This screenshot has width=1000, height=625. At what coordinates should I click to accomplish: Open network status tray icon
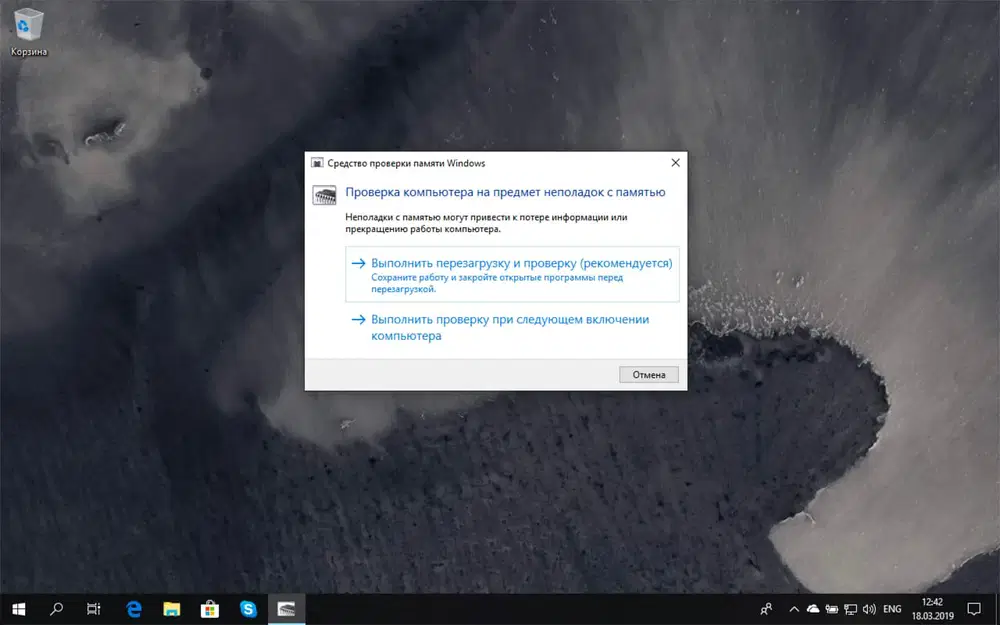click(850, 609)
